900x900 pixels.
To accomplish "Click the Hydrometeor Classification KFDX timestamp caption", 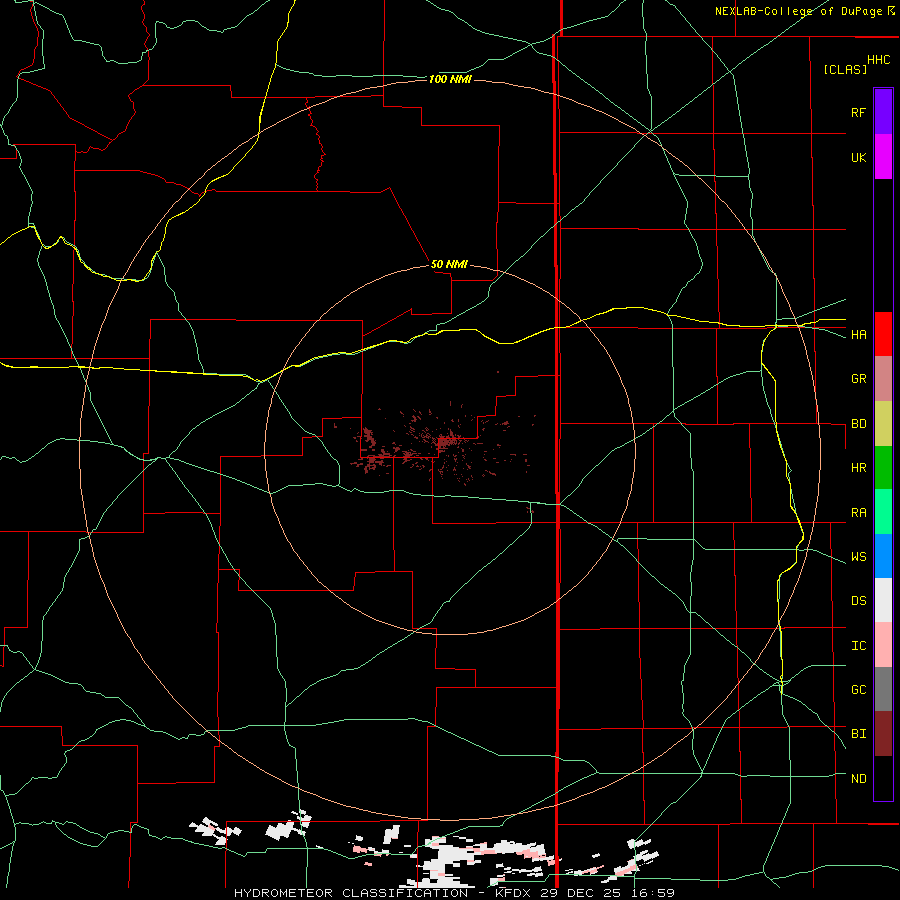I will (x=454, y=893).
